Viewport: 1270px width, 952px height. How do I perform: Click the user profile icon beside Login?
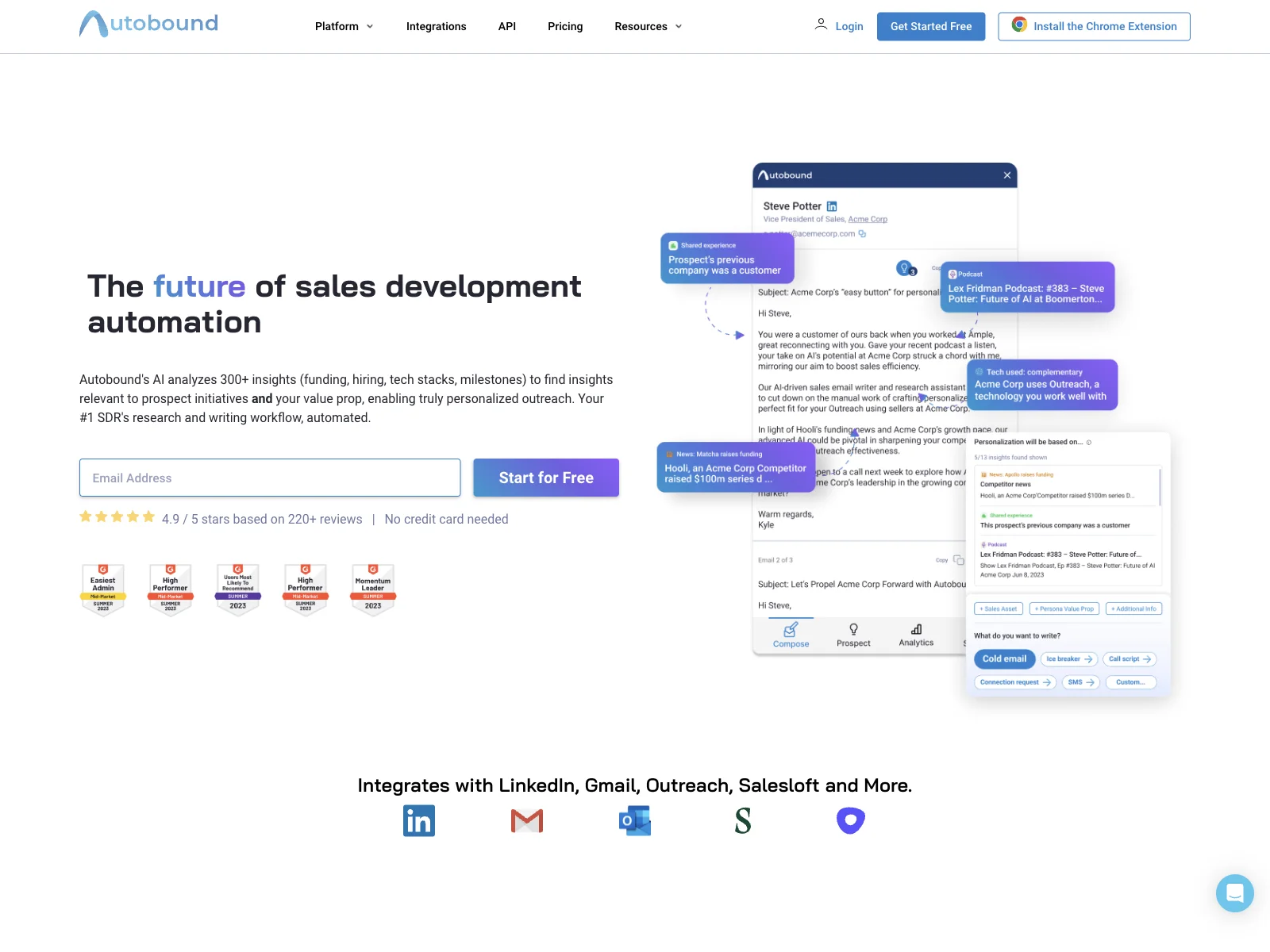pos(821,25)
